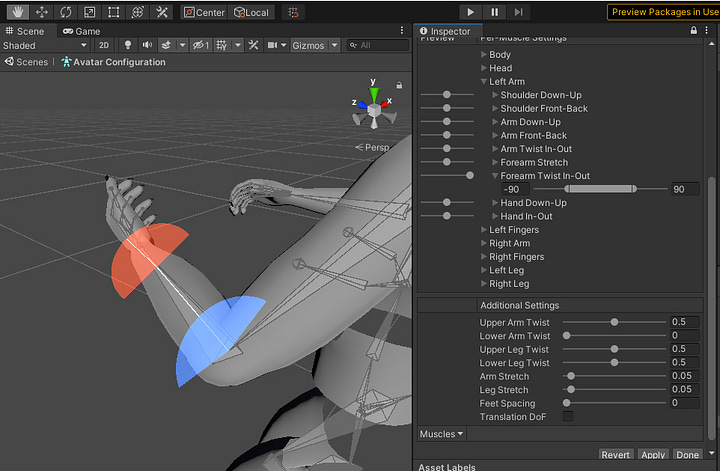This screenshot has height=471, width=720.
Task: Open the scene camera settings
Action: (277, 45)
